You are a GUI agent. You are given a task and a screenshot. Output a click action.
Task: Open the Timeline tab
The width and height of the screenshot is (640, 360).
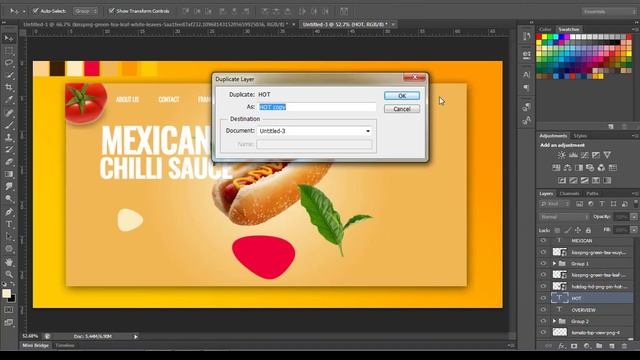tap(65, 346)
